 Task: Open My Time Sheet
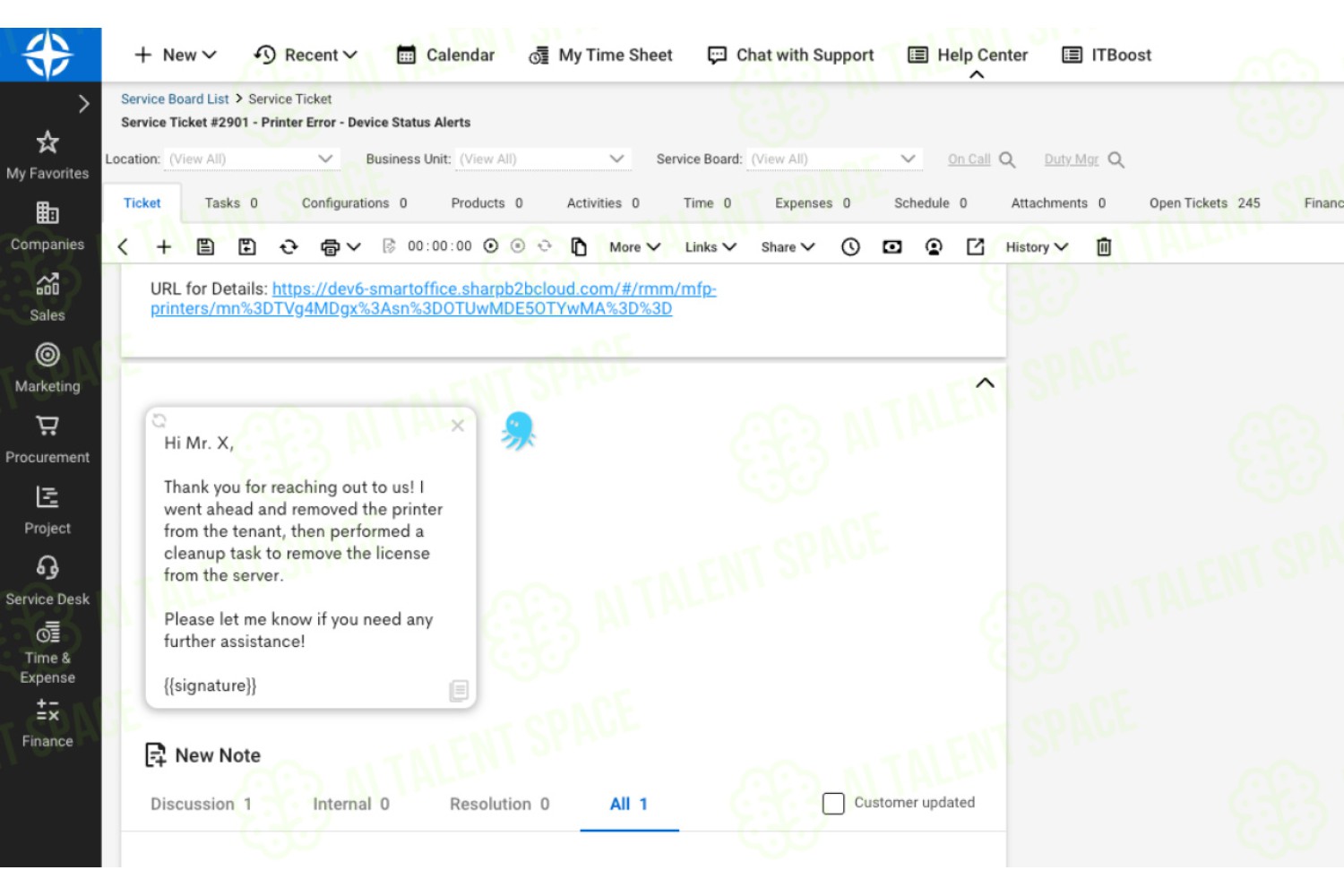[600, 55]
